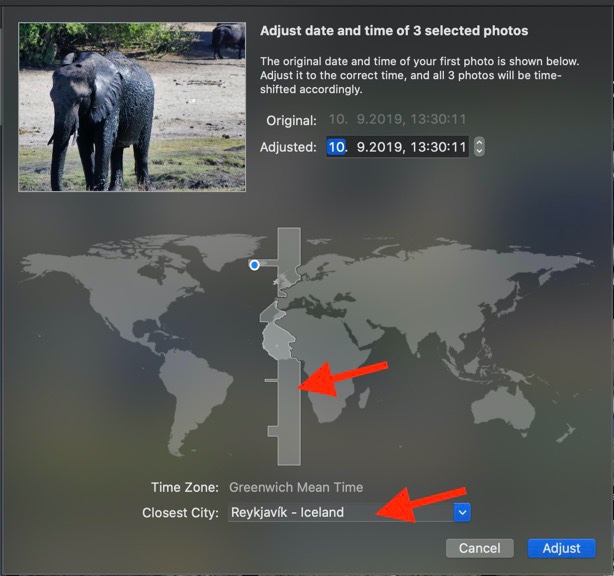Click the highlighted GMT time zone band
The width and height of the screenshot is (614, 576).
pos(289,411)
